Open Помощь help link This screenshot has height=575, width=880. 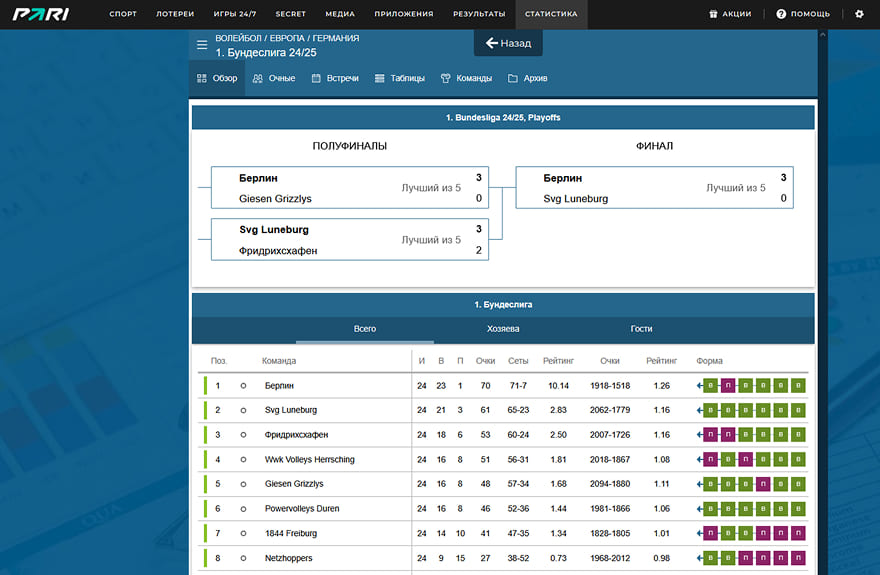[x=803, y=14]
